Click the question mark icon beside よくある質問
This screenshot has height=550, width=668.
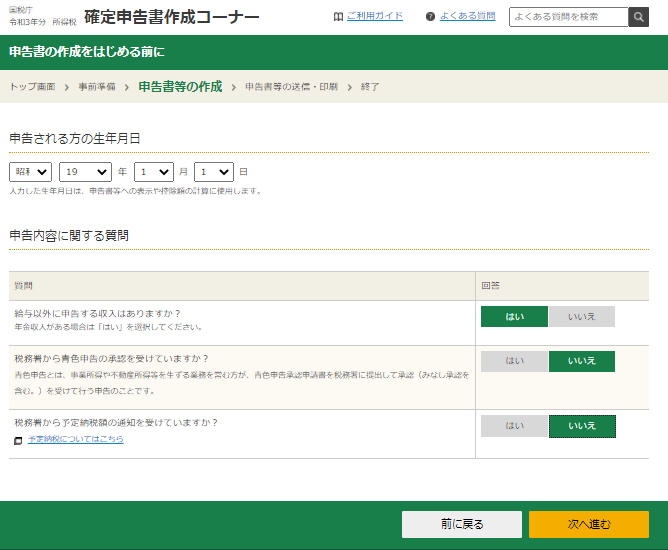tap(430, 17)
